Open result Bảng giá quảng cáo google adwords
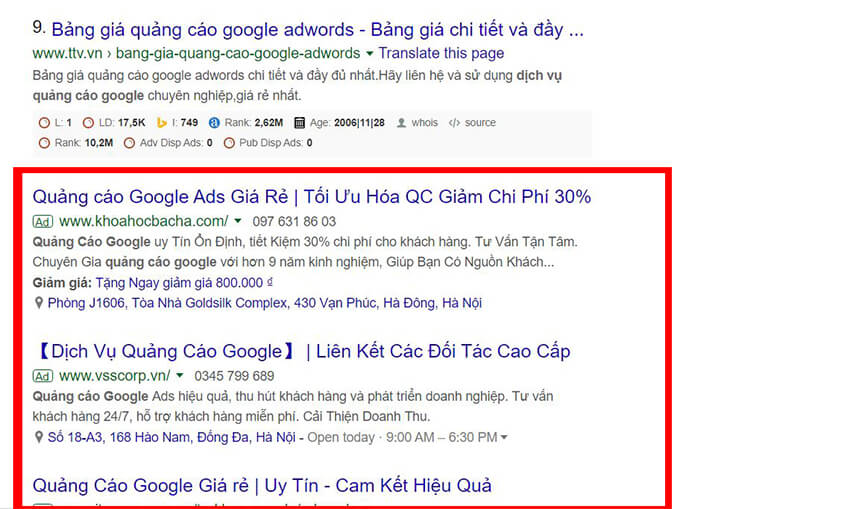 (x=317, y=29)
